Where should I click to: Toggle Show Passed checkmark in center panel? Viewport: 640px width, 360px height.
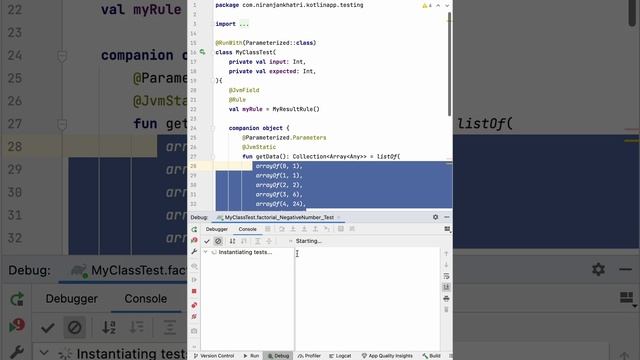pos(207,241)
